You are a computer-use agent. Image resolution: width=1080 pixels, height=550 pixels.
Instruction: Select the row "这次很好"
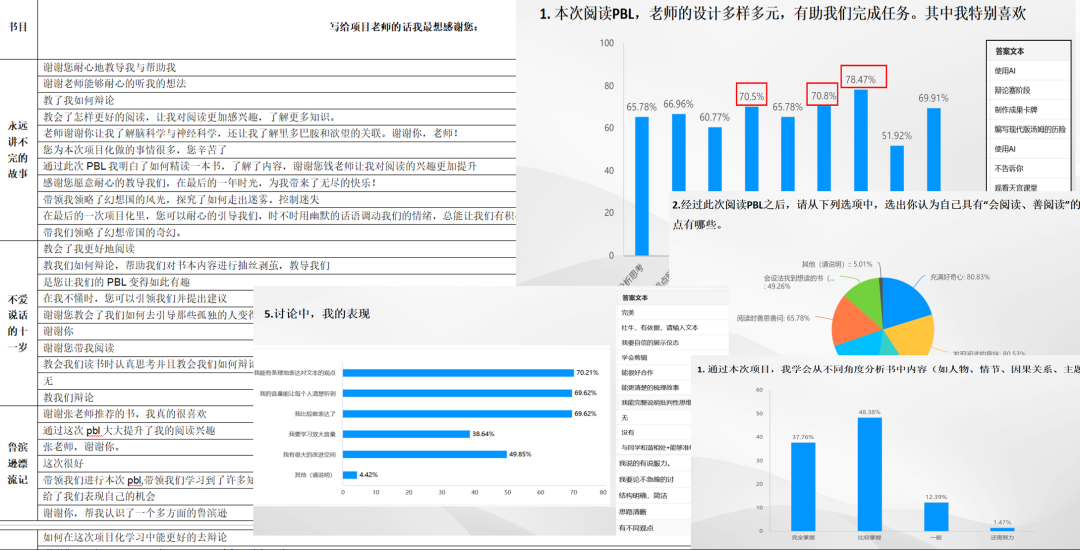[x=146, y=463]
